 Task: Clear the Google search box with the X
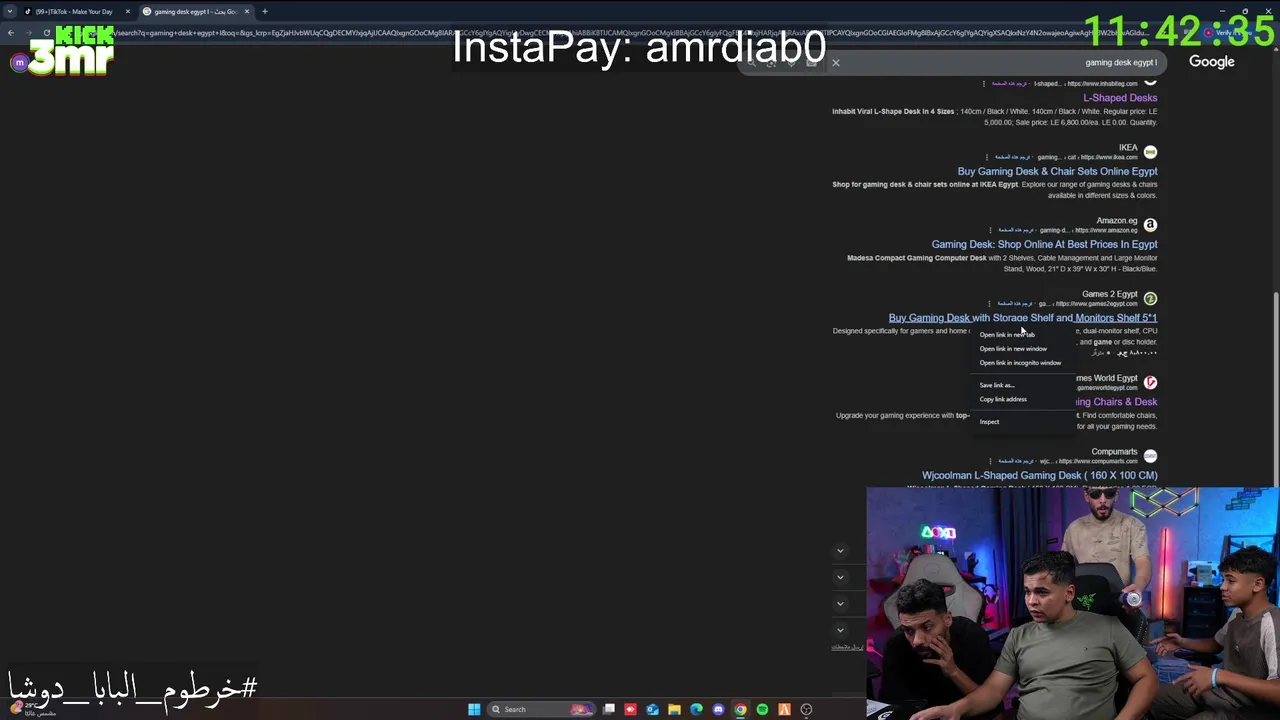click(836, 63)
